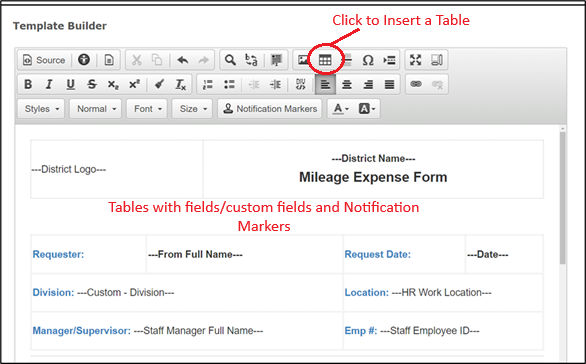Click the Location: label
Screen dimensions: 586x364
point(367,292)
